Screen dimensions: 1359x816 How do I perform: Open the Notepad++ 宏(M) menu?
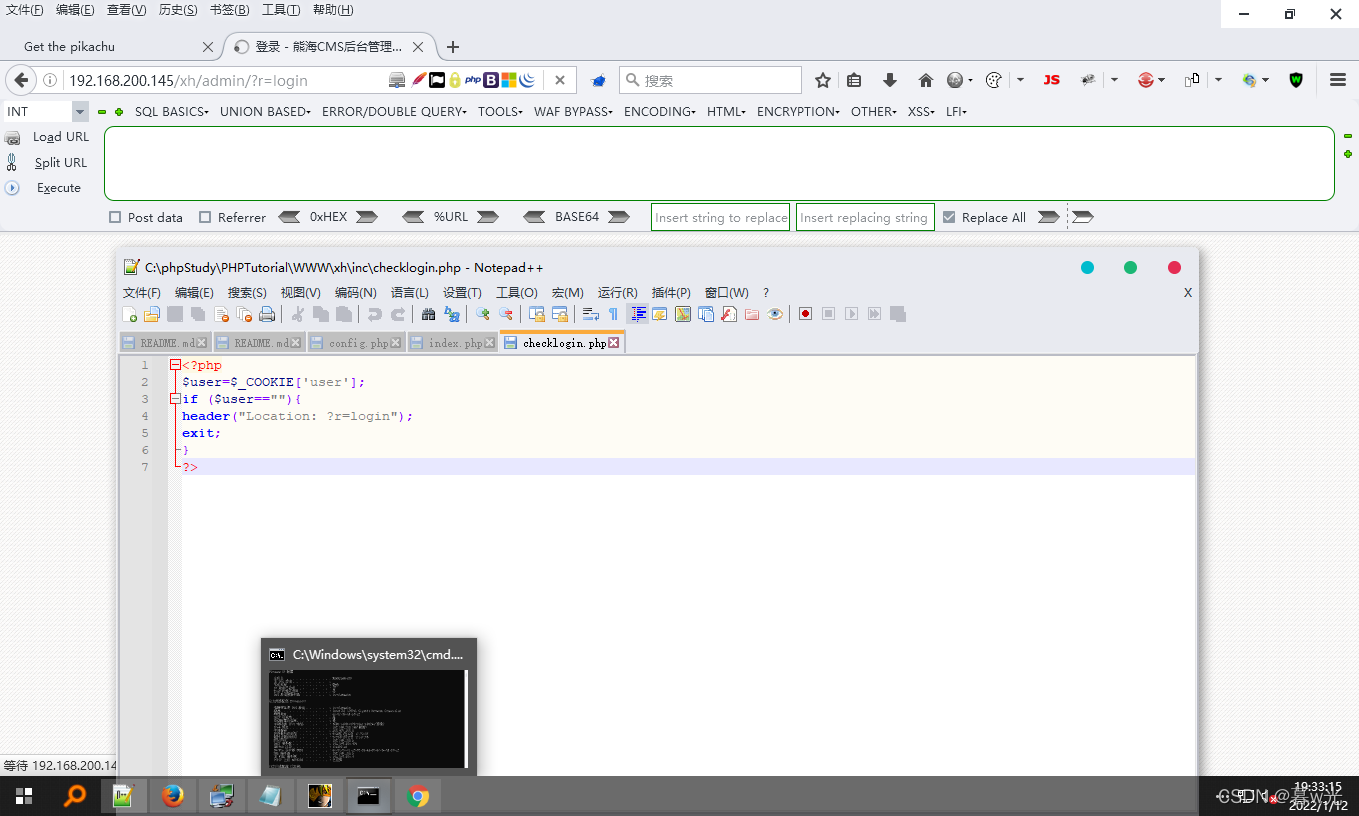pos(567,293)
